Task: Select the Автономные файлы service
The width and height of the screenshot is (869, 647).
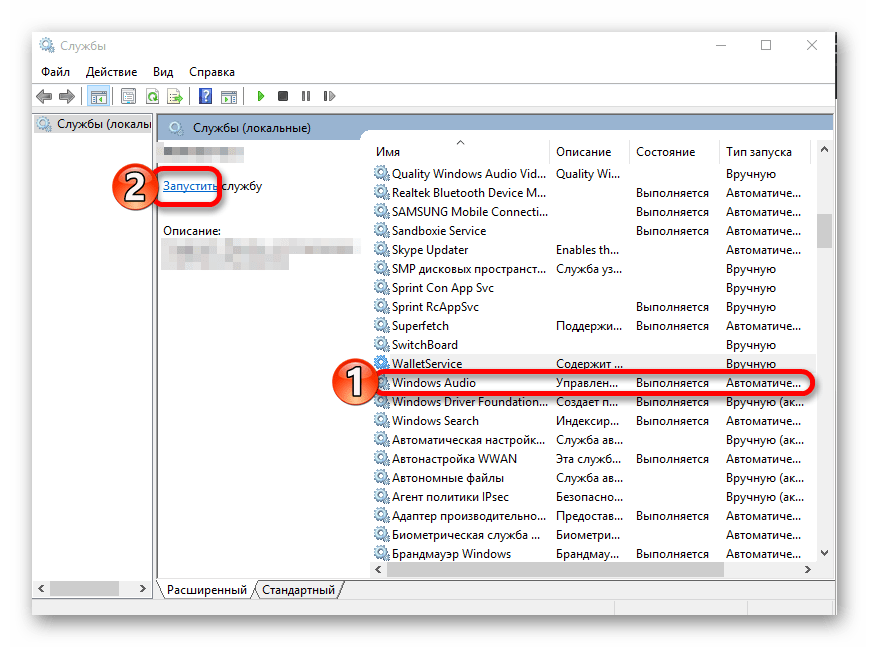Action: pos(593,478)
